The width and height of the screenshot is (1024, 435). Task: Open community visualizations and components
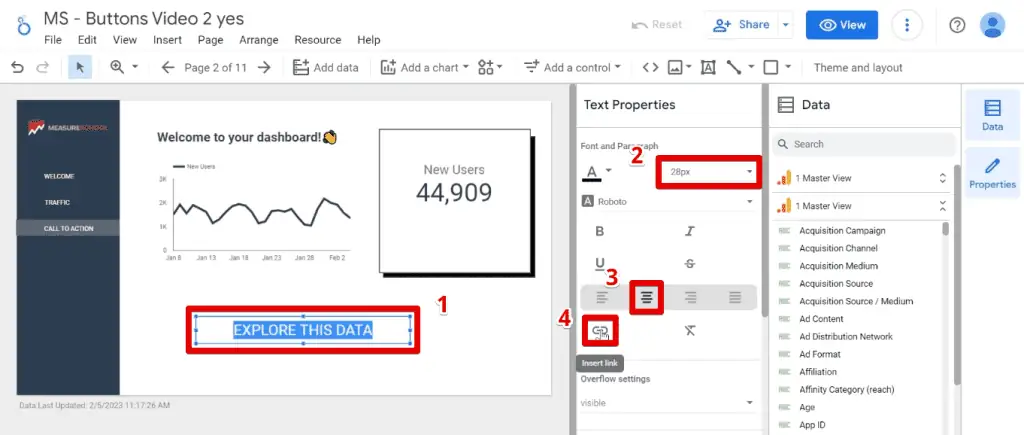click(x=490, y=67)
